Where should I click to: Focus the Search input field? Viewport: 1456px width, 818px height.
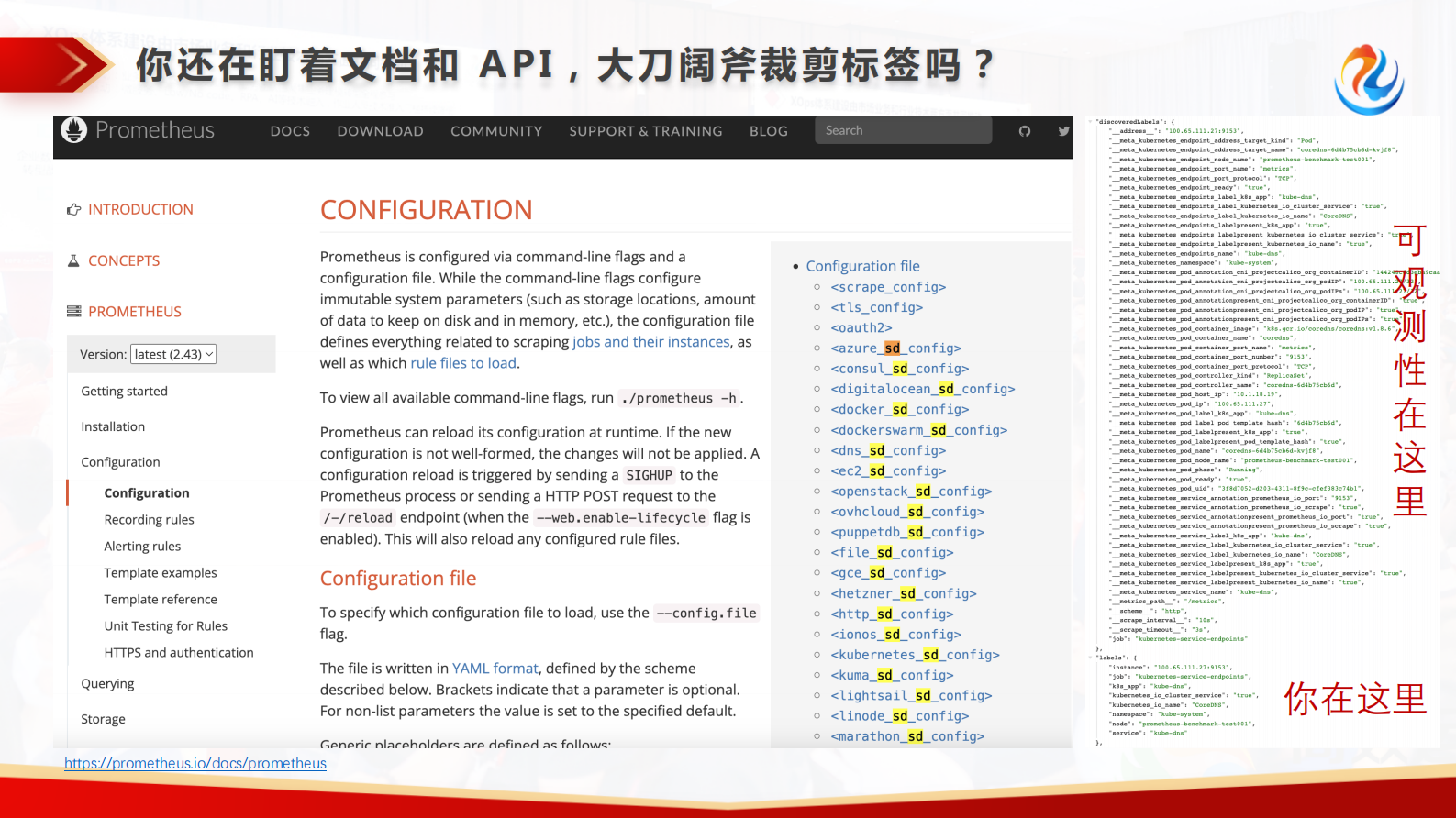click(903, 130)
